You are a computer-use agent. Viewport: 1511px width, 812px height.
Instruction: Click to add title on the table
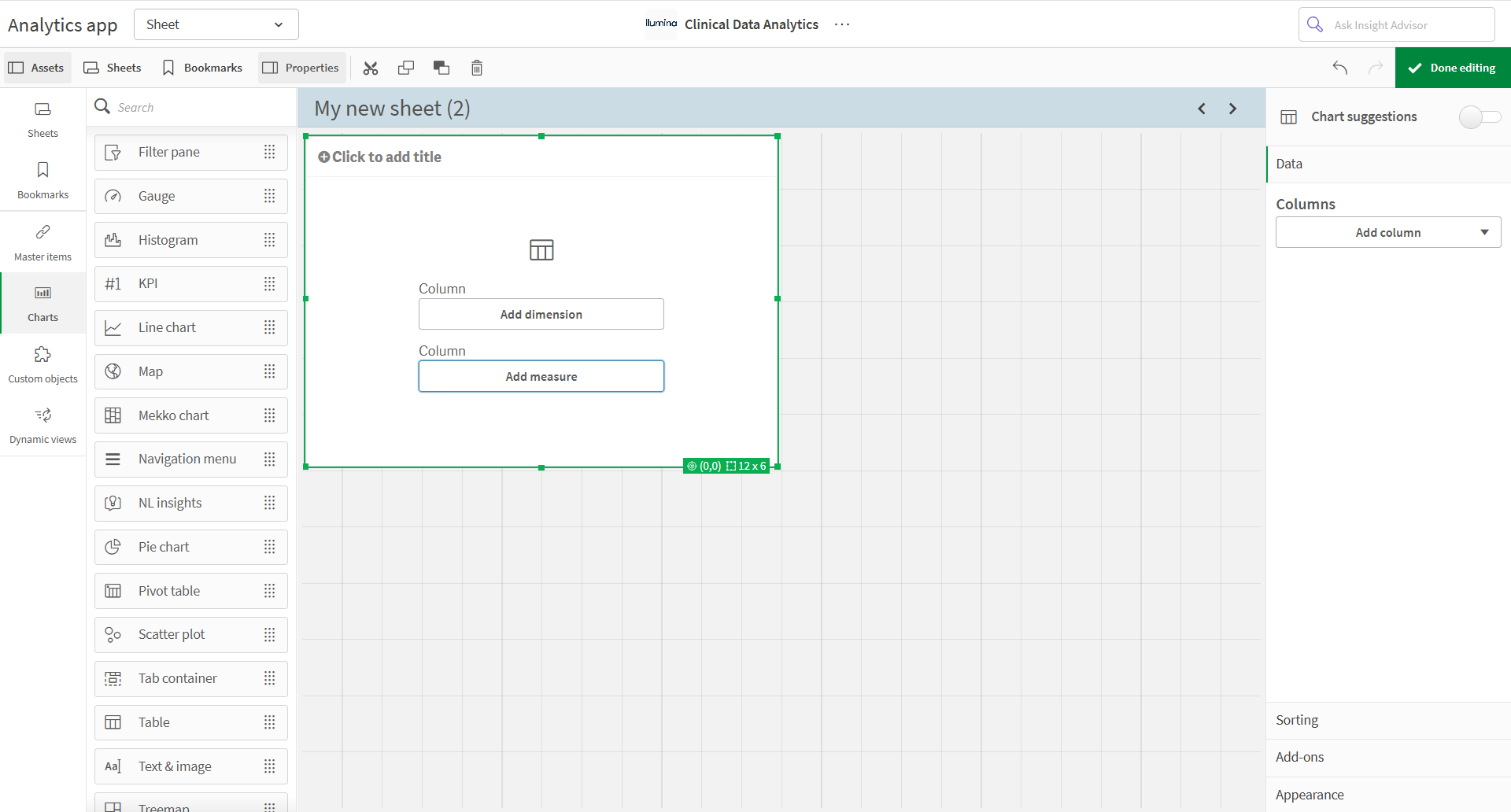pyautogui.click(x=380, y=157)
